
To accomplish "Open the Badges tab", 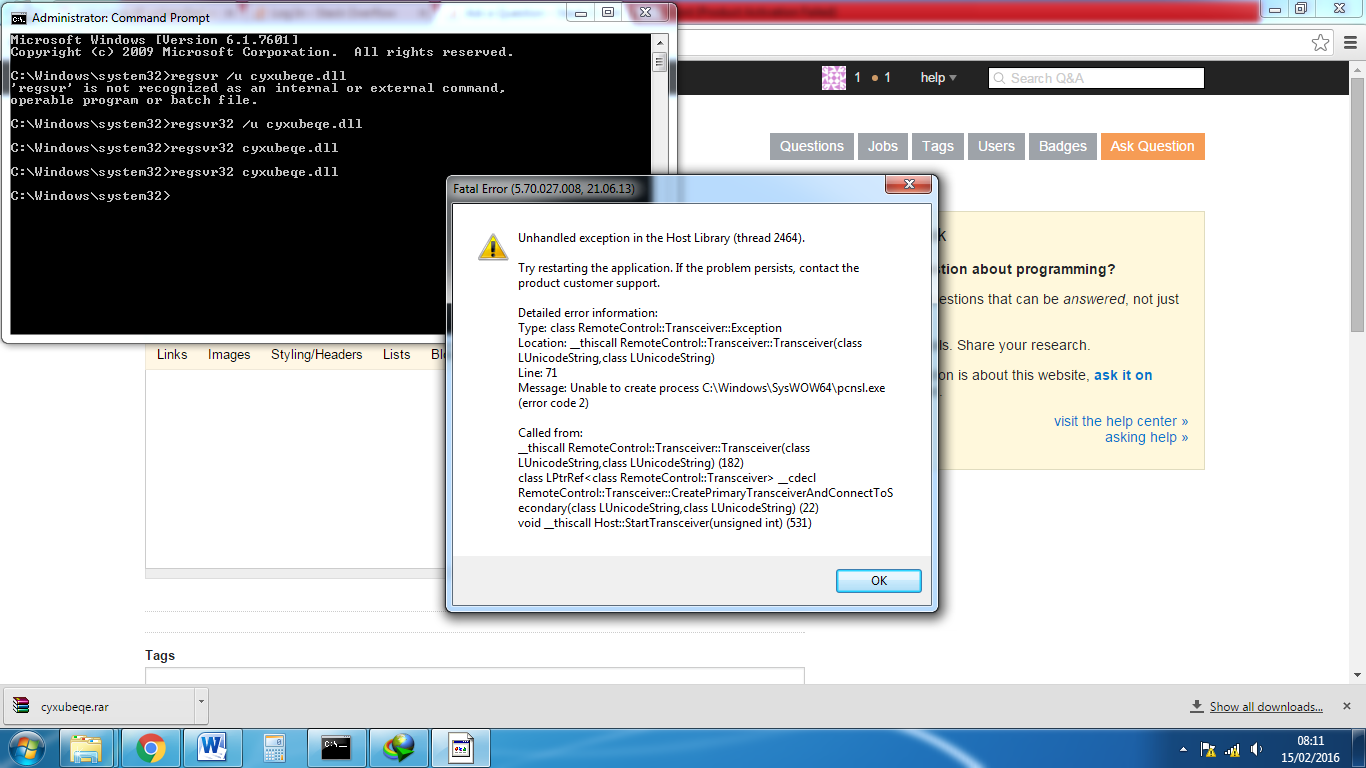I will [1062, 146].
